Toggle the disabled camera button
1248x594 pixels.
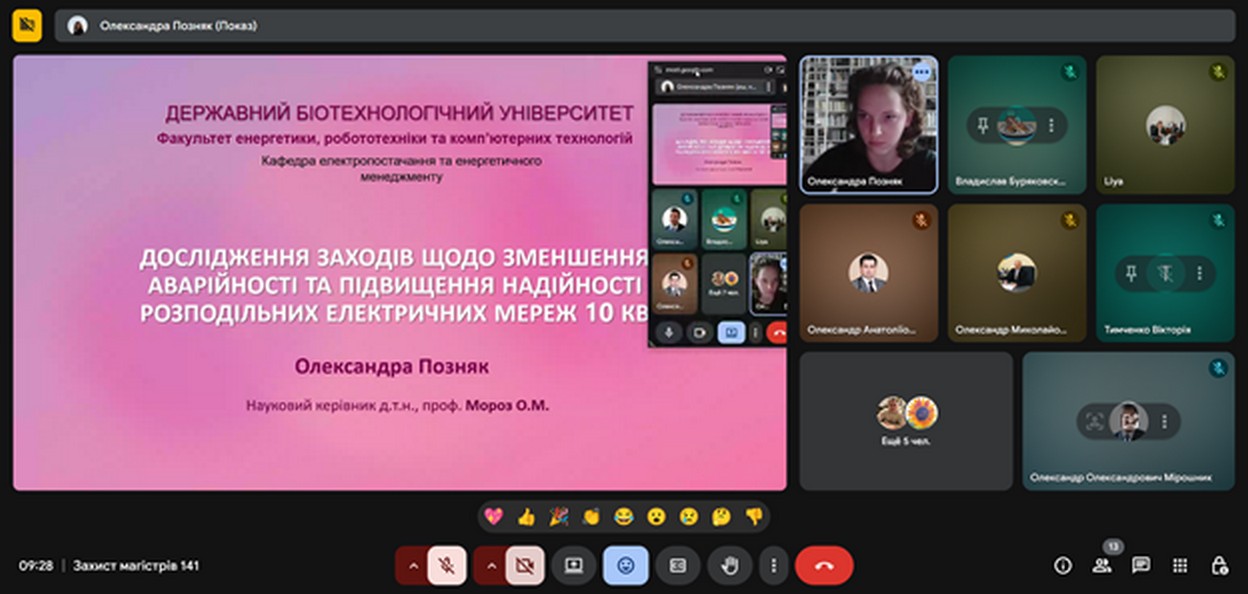(x=525, y=565)
